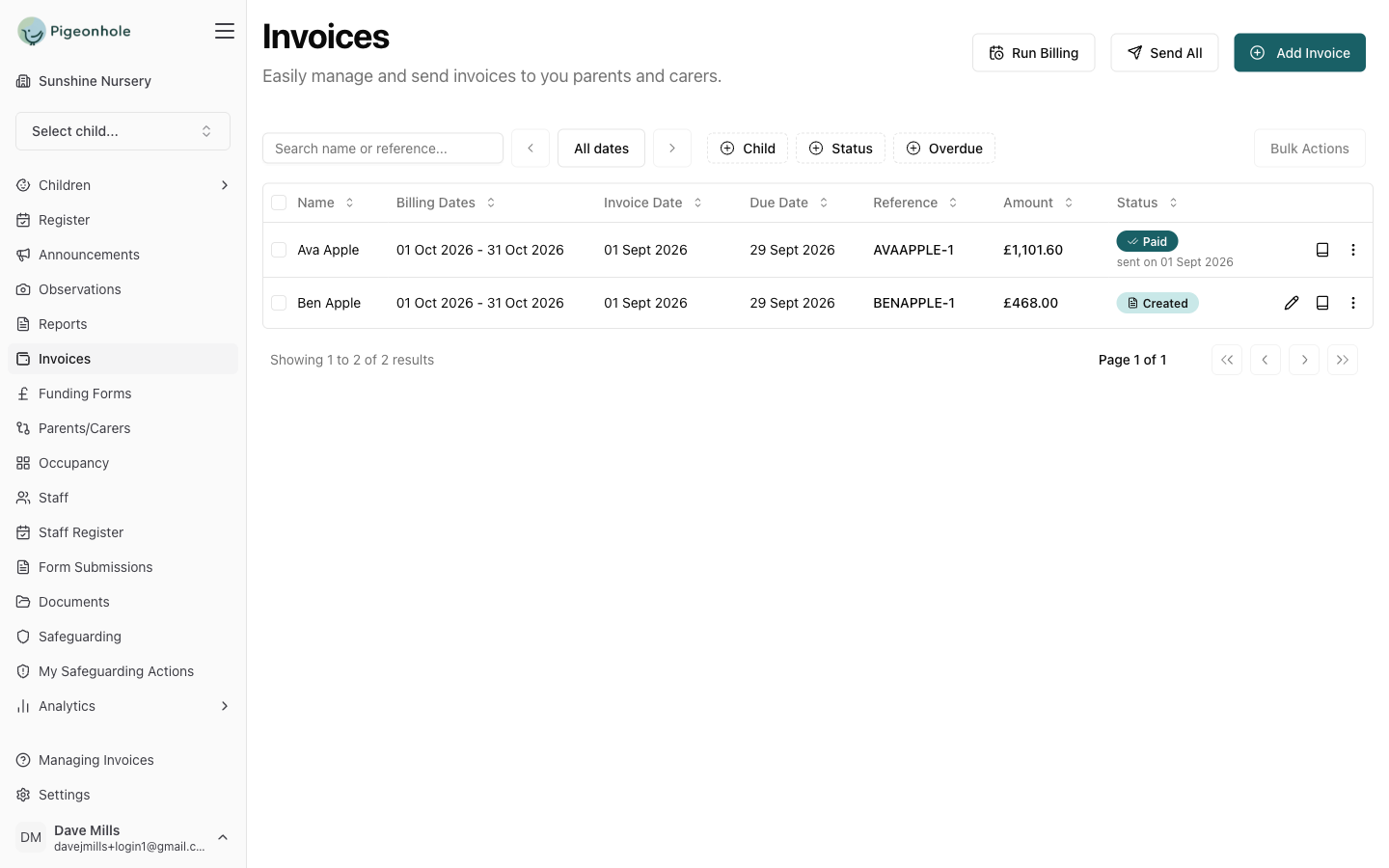The image size is (1389, 868).
Task: Click the Created status badge
Action: coord(1157,303)
